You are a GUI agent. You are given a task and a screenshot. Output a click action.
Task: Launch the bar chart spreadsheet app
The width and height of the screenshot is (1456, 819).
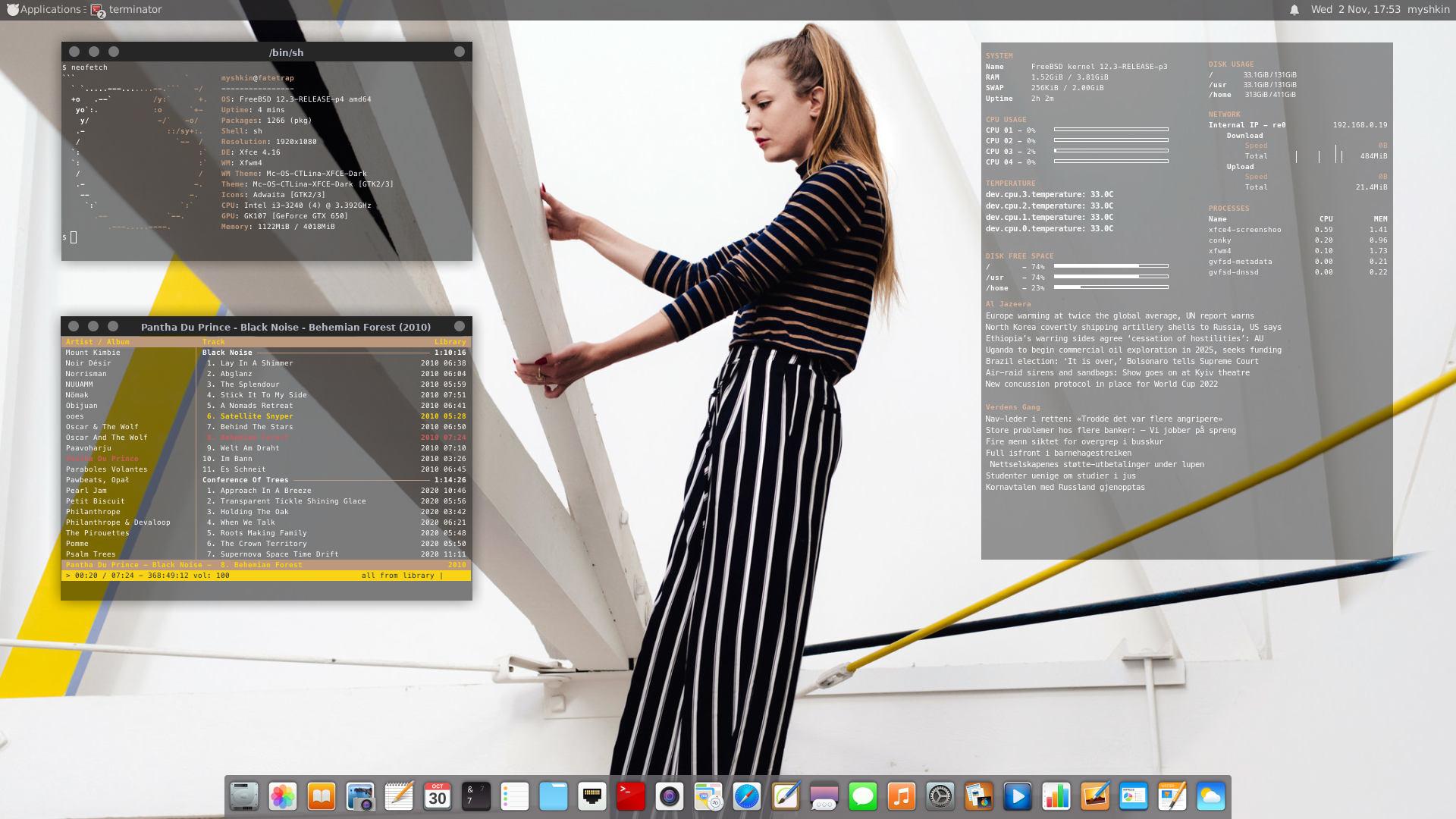[1056, 796]
